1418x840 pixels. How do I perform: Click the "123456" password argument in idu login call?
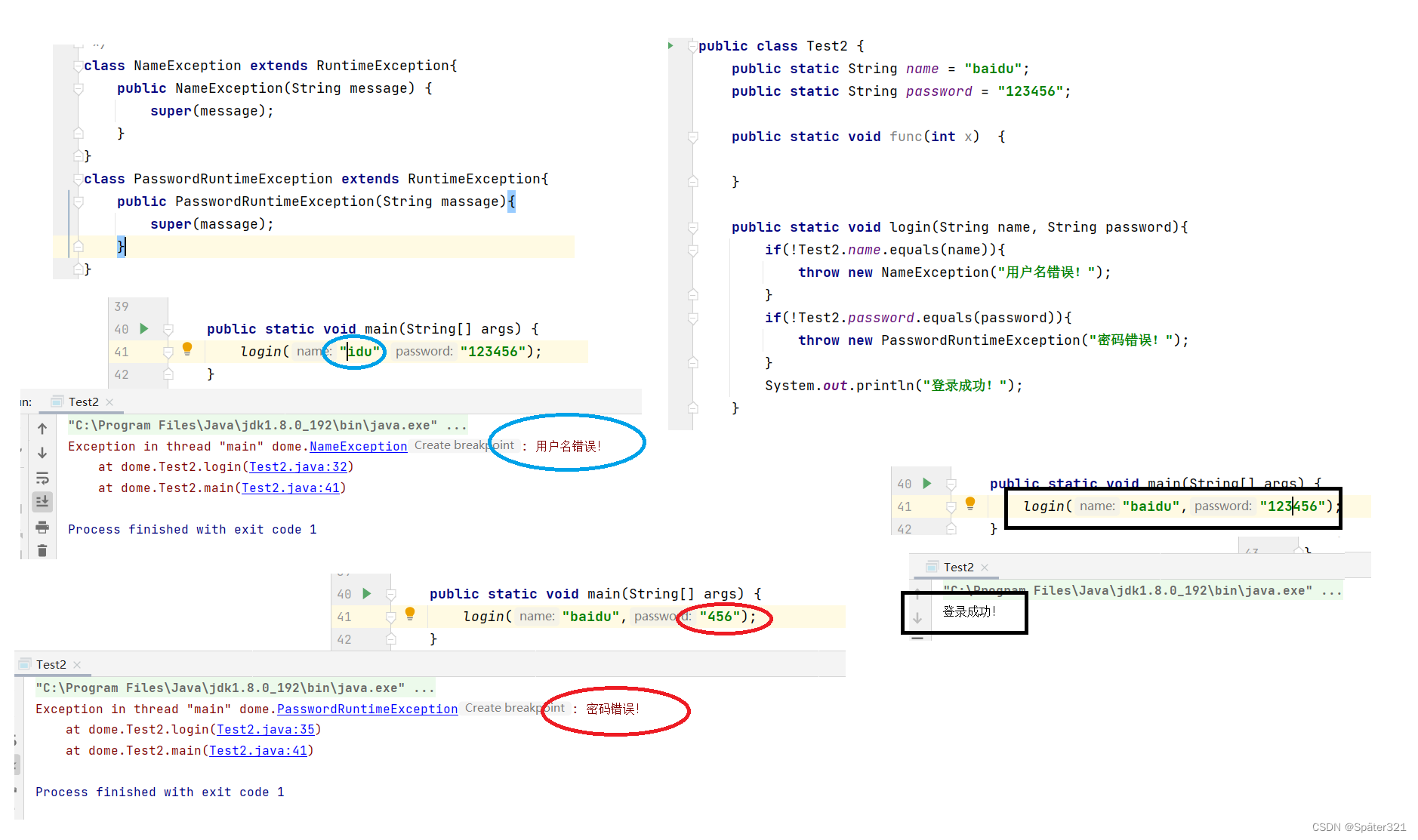click(493, 352)
